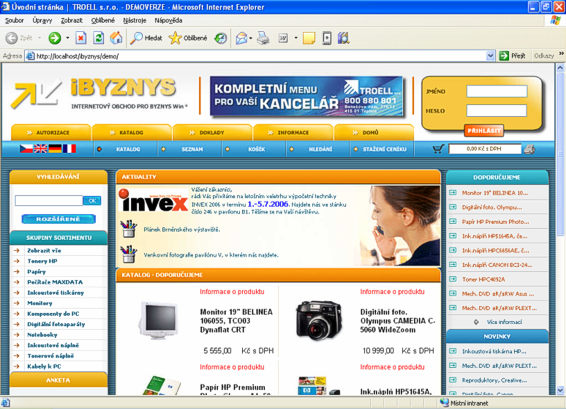Click the invex logo image
Image resolution: width=566 pixels, height=409 pixels.
(x=154, y=201)
